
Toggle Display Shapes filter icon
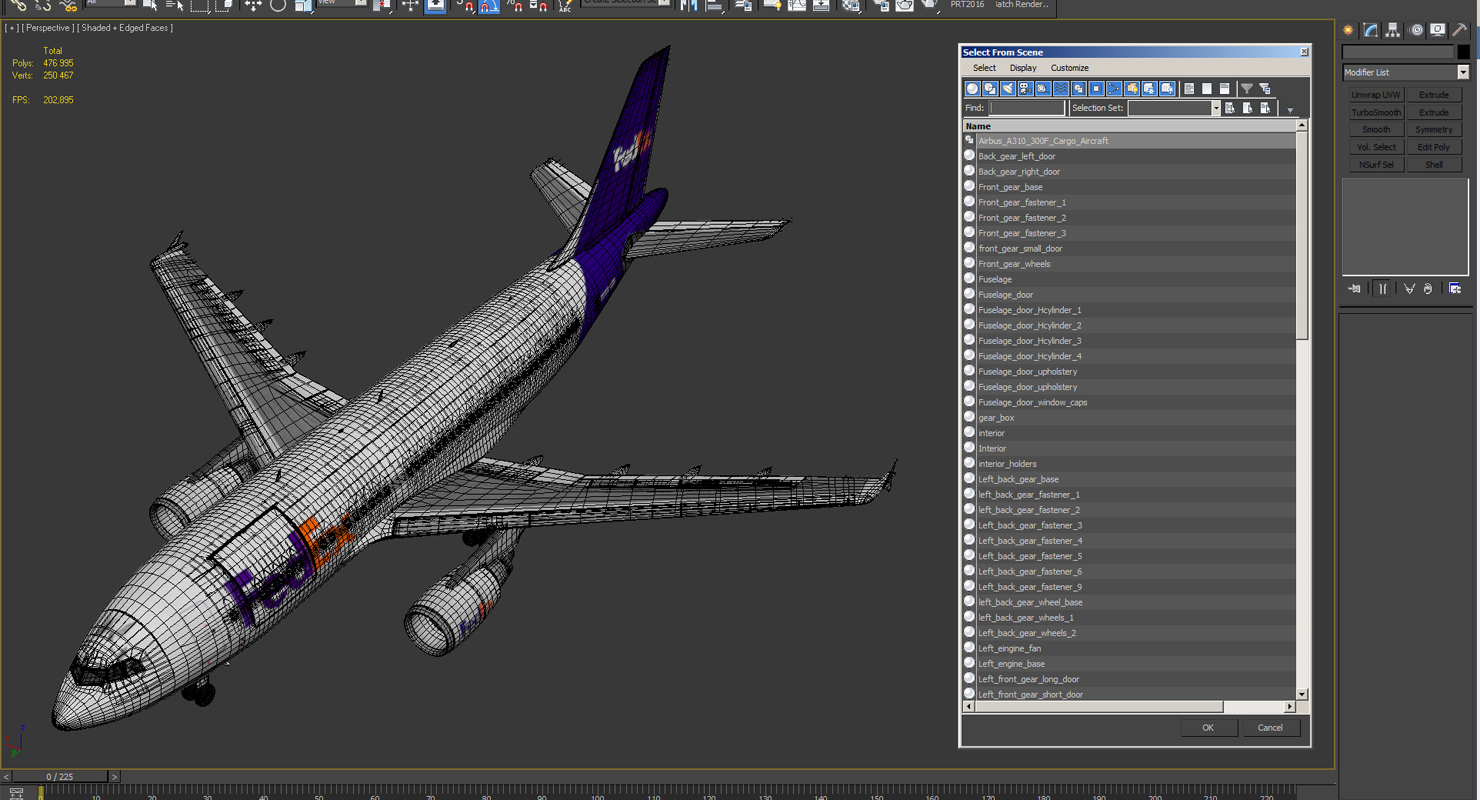(990, 89)
